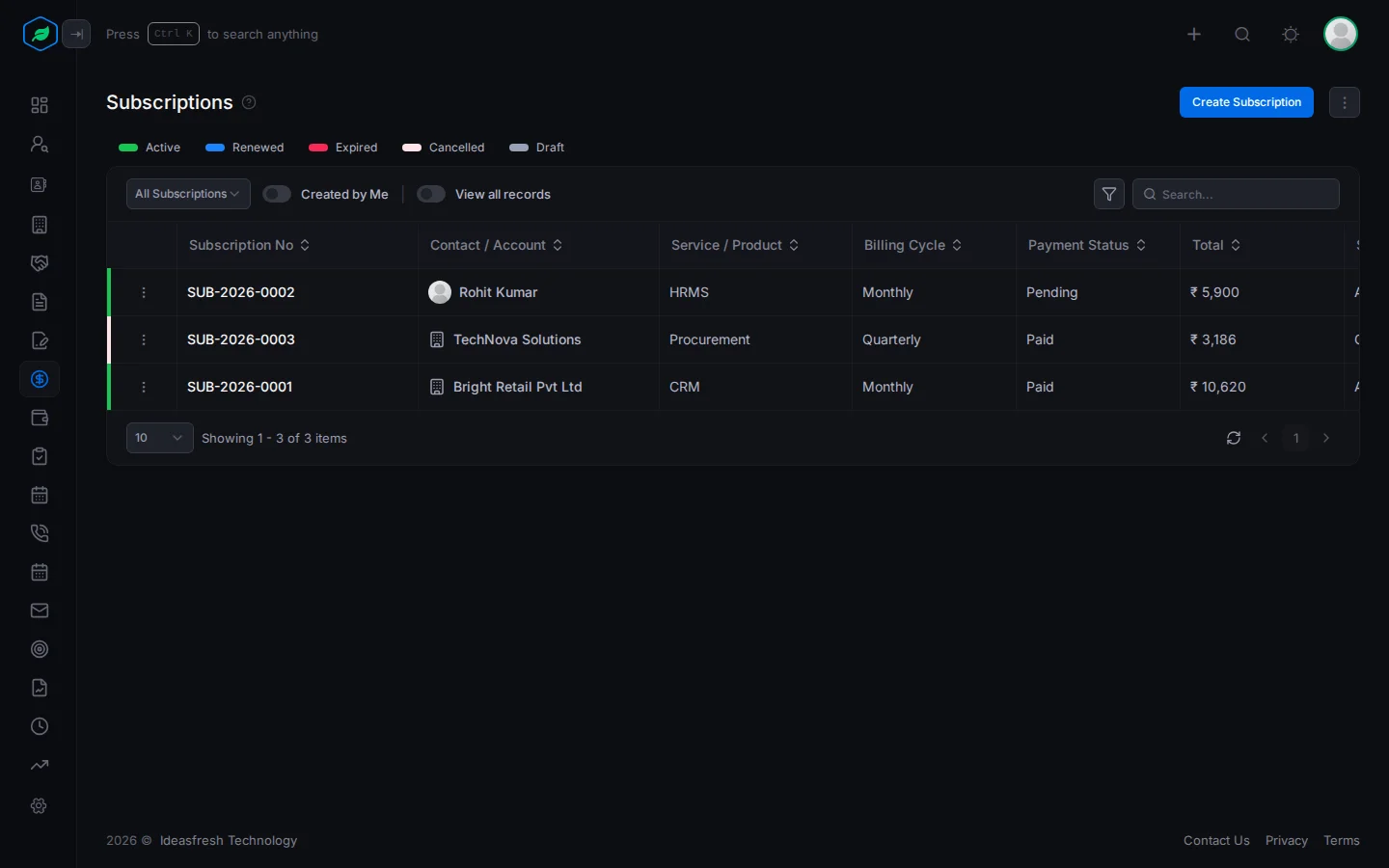Toggle the Created by Me switch
The width and height of the screenshot is (1389, 868).
[277, 194]
